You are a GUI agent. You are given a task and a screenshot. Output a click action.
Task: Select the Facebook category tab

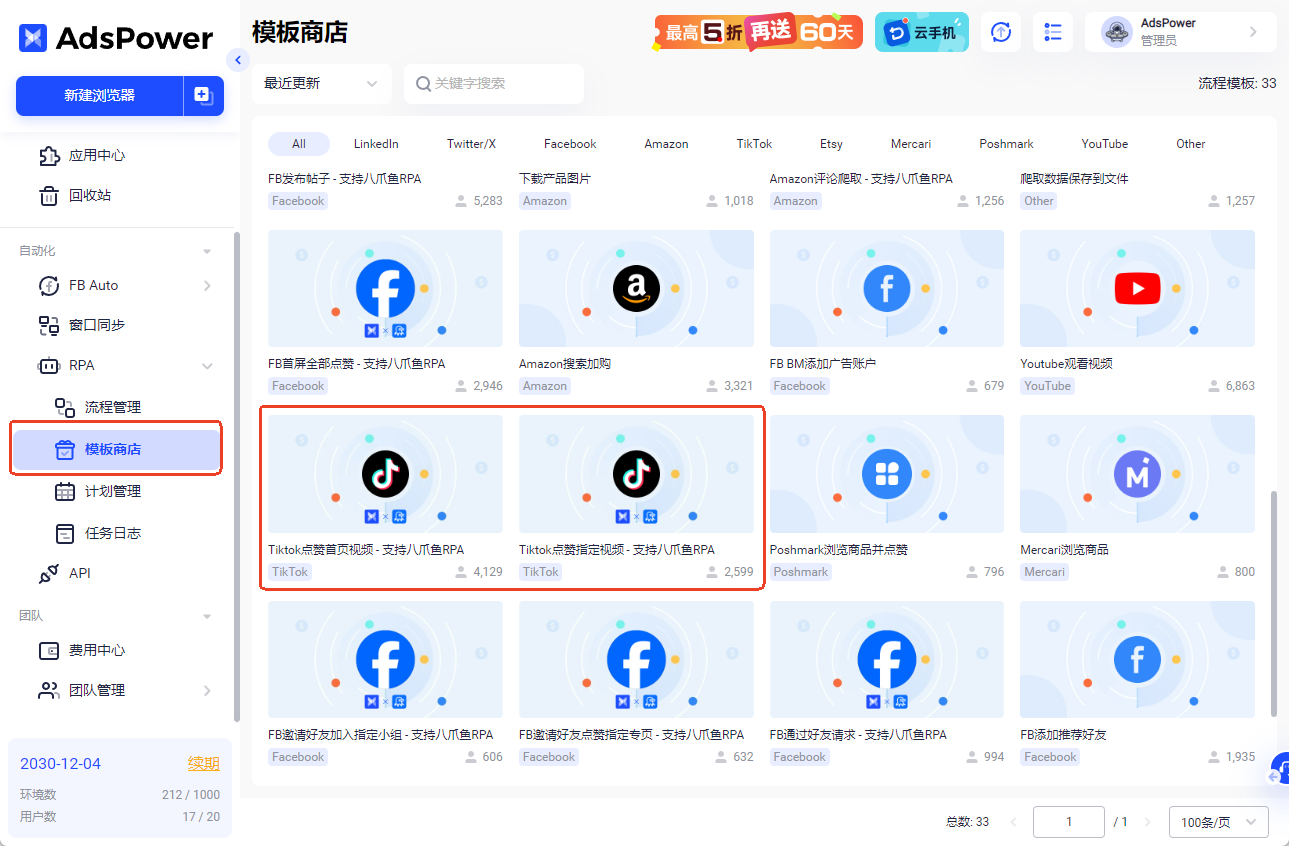(570, 144)
